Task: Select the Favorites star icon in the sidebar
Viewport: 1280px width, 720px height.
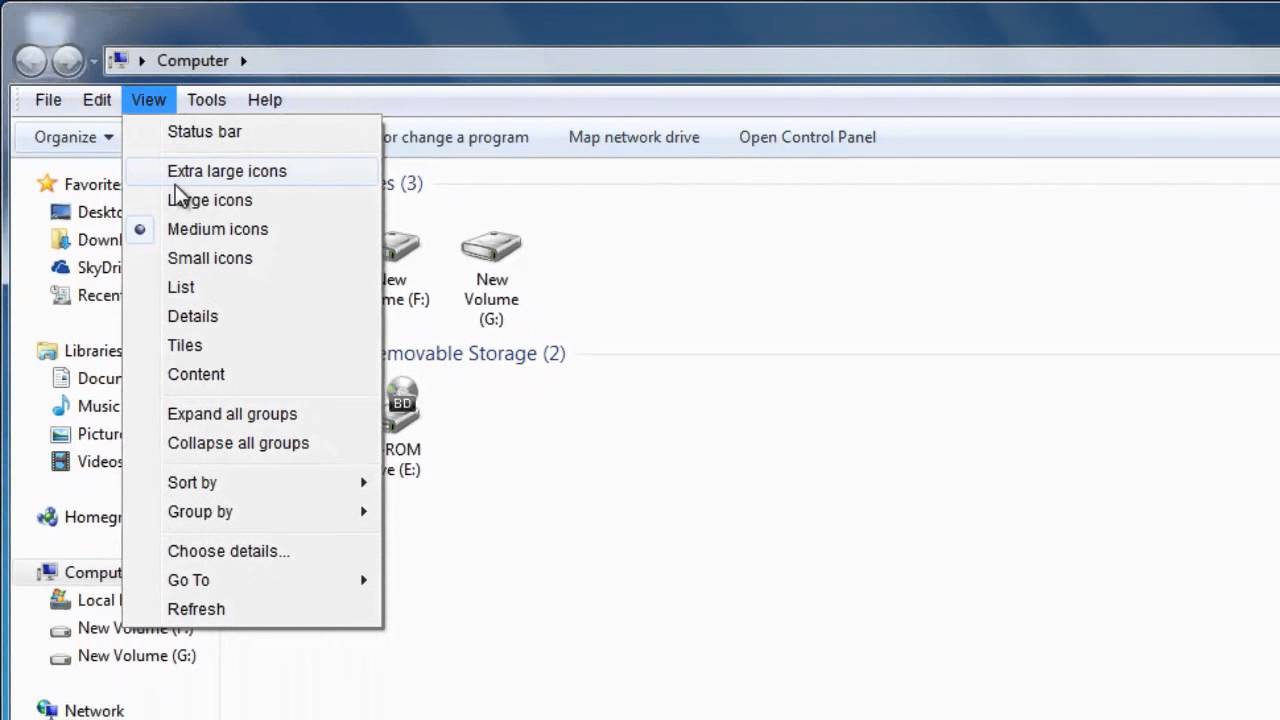Action: point(47,184)
